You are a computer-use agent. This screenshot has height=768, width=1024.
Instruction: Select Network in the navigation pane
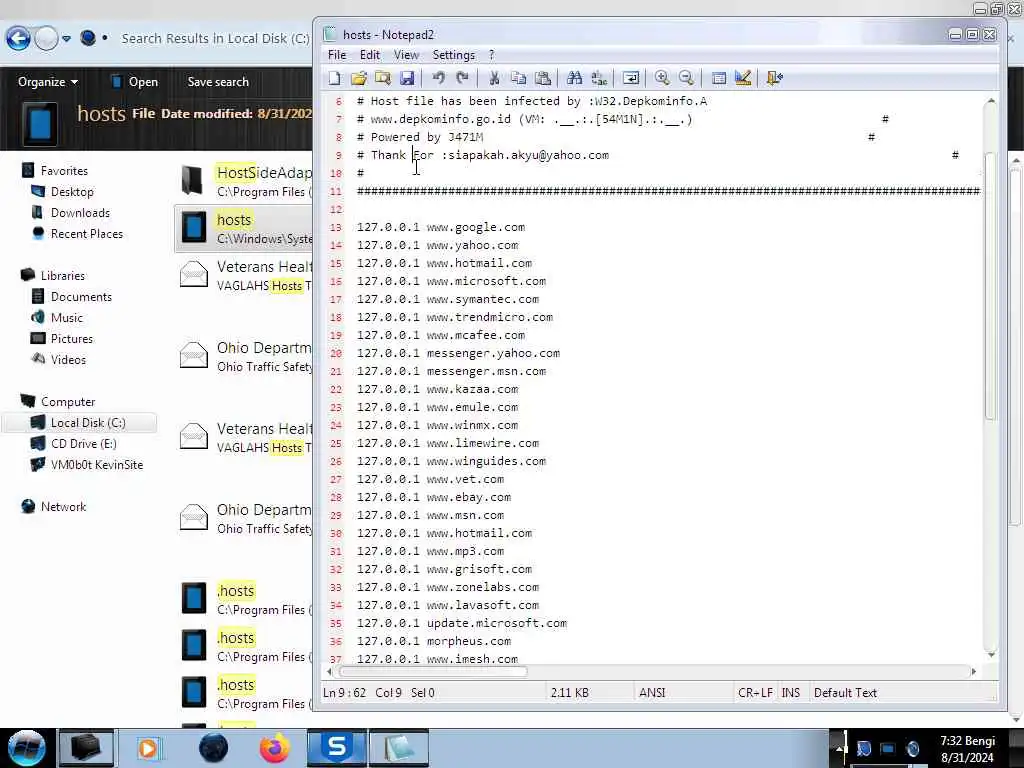pyautogui.click(x=63, y=507)
